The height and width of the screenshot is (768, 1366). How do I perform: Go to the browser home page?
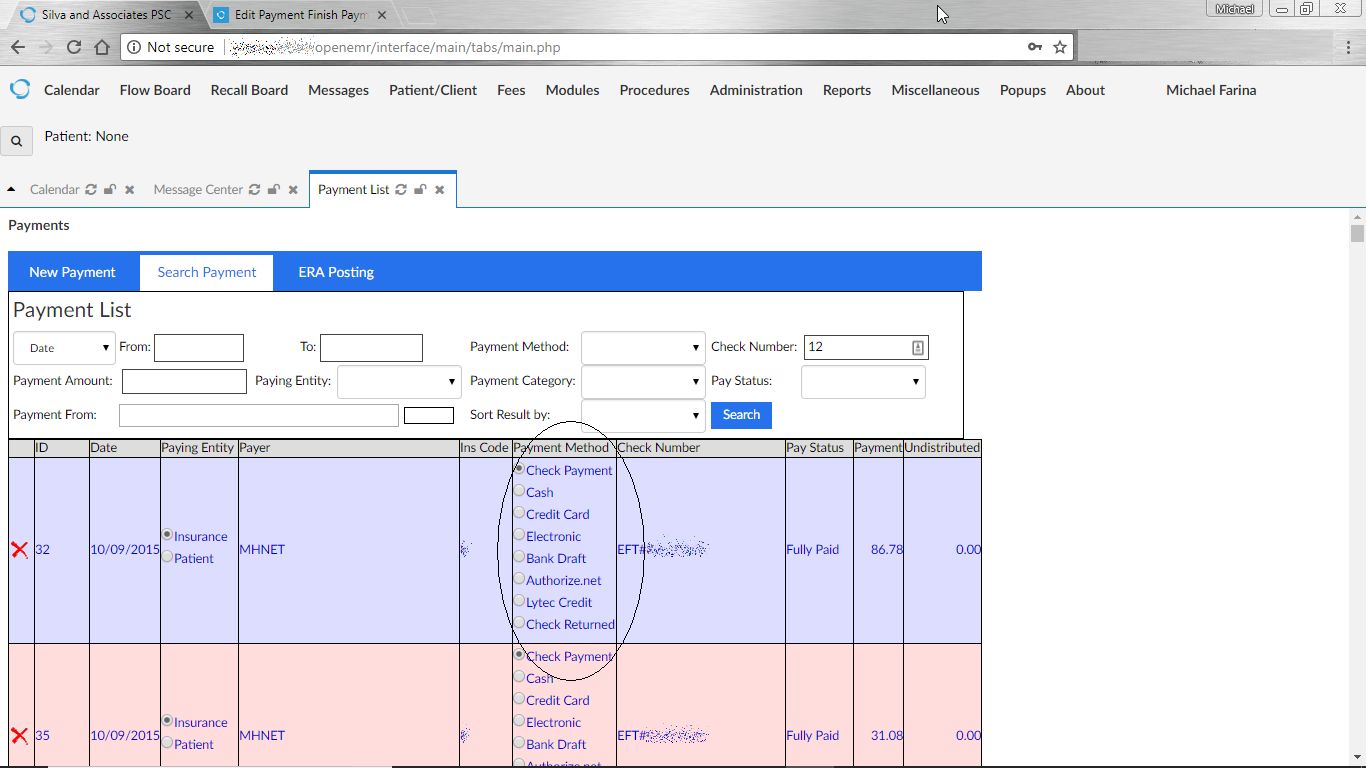102,47
